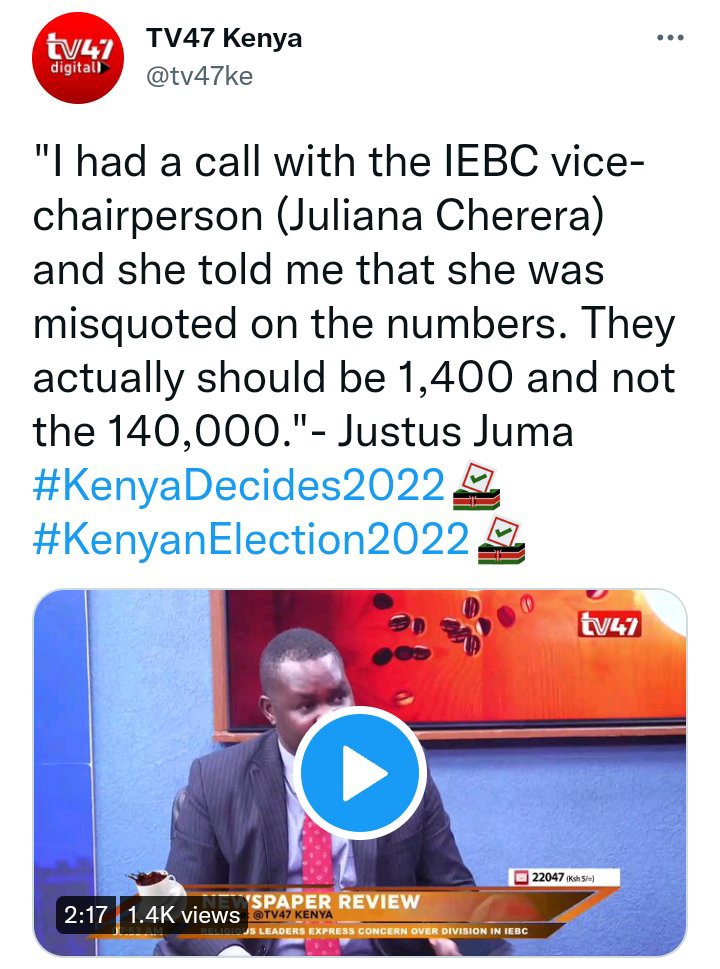Click the 2:17 video duration badge
Image resolution: width=720 pixels, height=969 pixels.
(x=86, y=915)
